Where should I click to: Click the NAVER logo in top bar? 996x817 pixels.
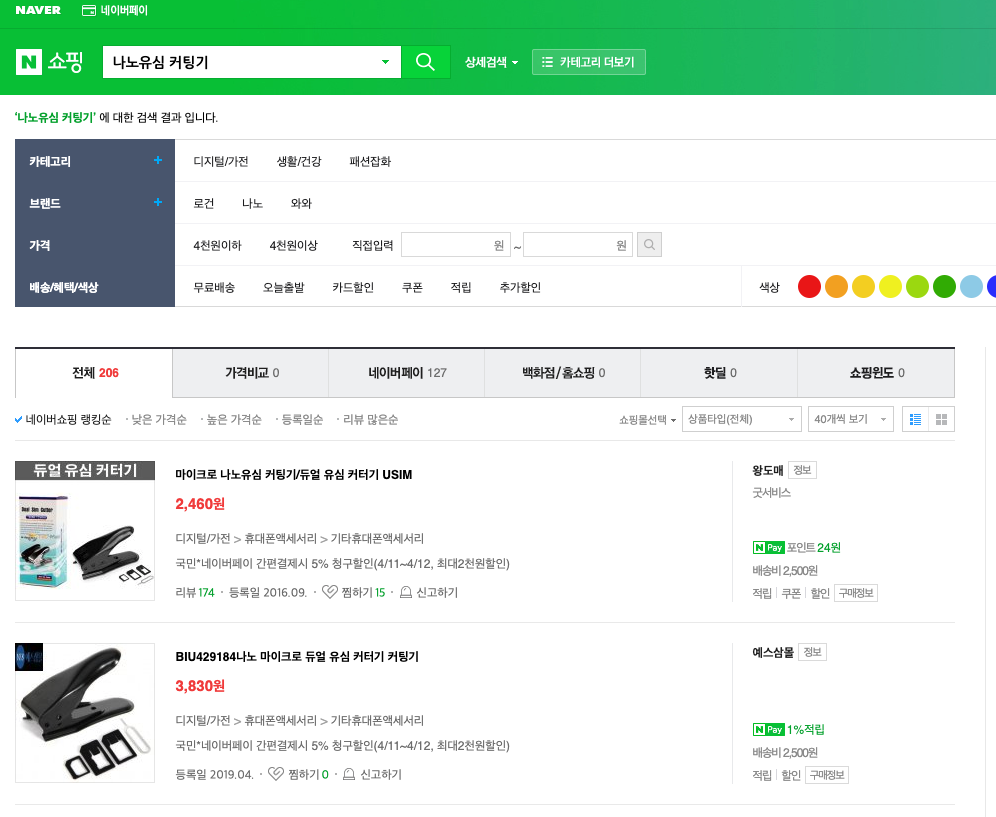tap(38, 10)
